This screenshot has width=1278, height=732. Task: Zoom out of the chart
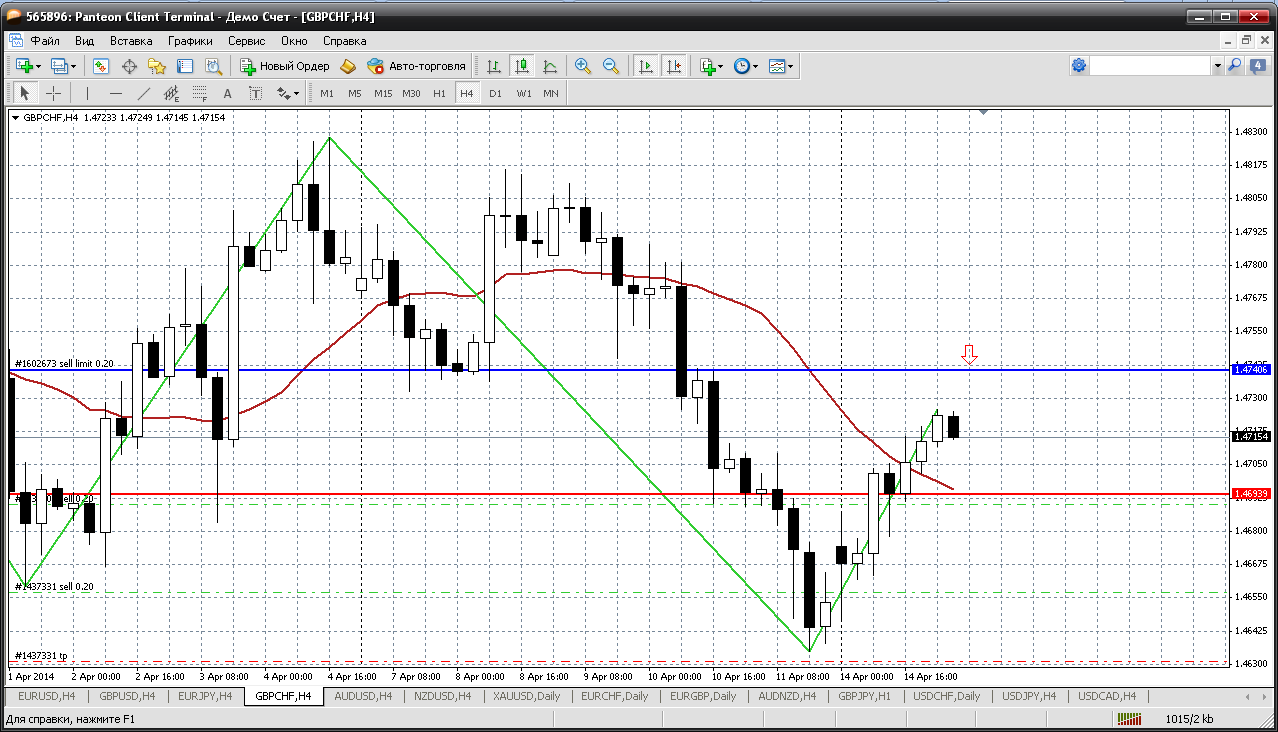click(x=611, y=66)
